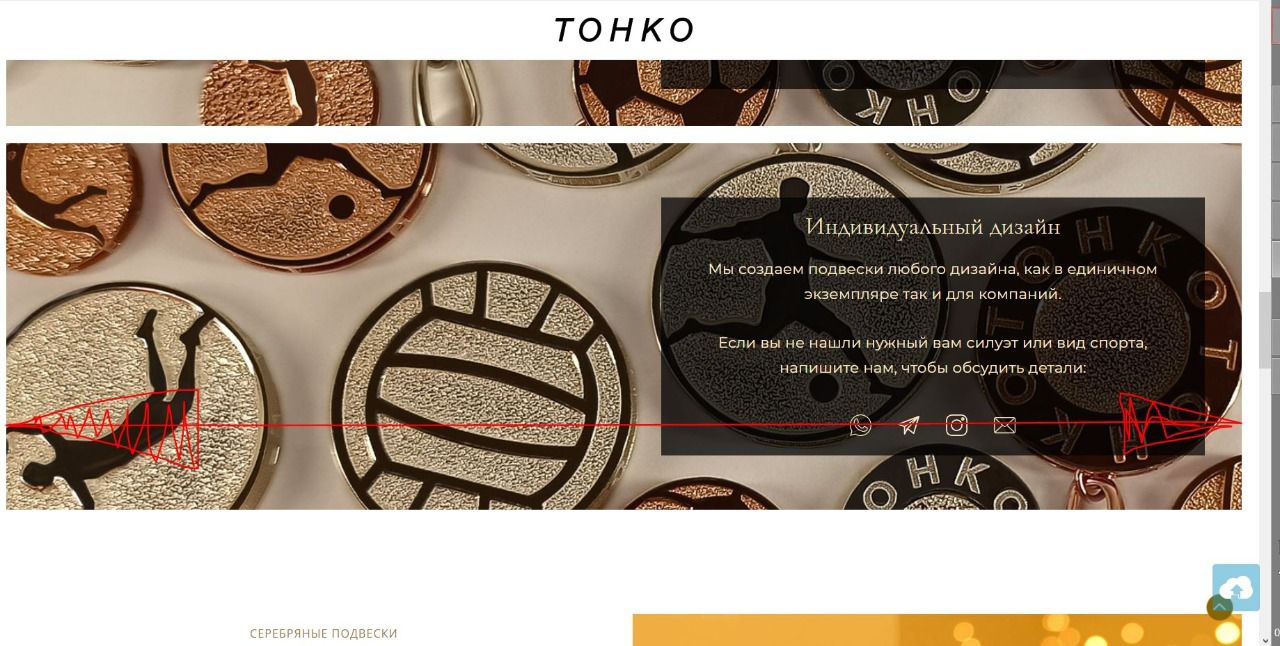Click the cloud upload widget
This screenshot has width=1280, height=646.
coord(1236,587)
